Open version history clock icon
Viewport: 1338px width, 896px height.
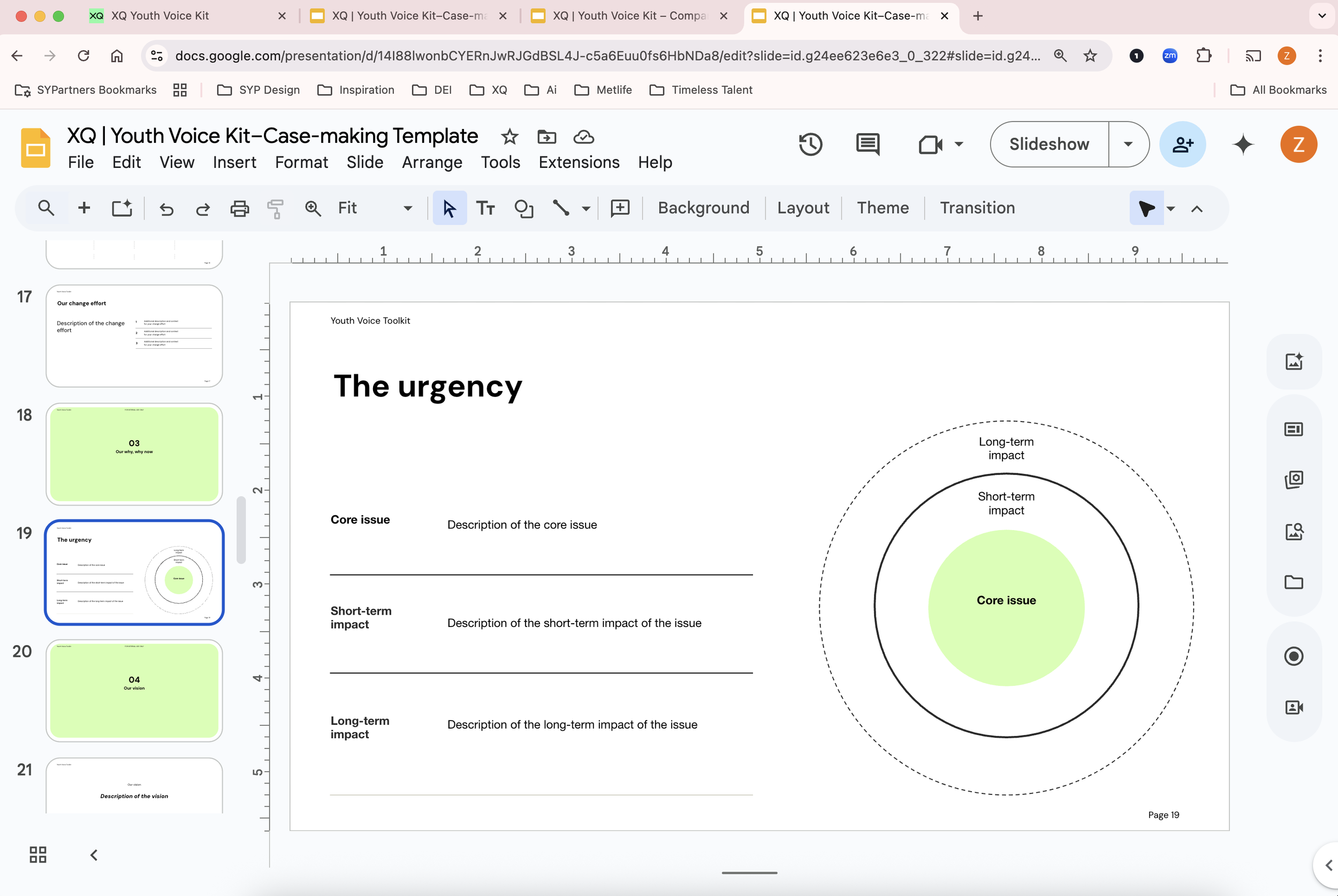(x=810, y=144)
